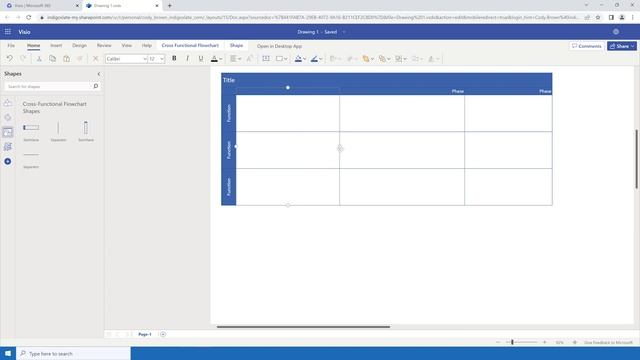This screenshot has width=640, height=360.
Task: Undo the last action
Action: (9, 59)
